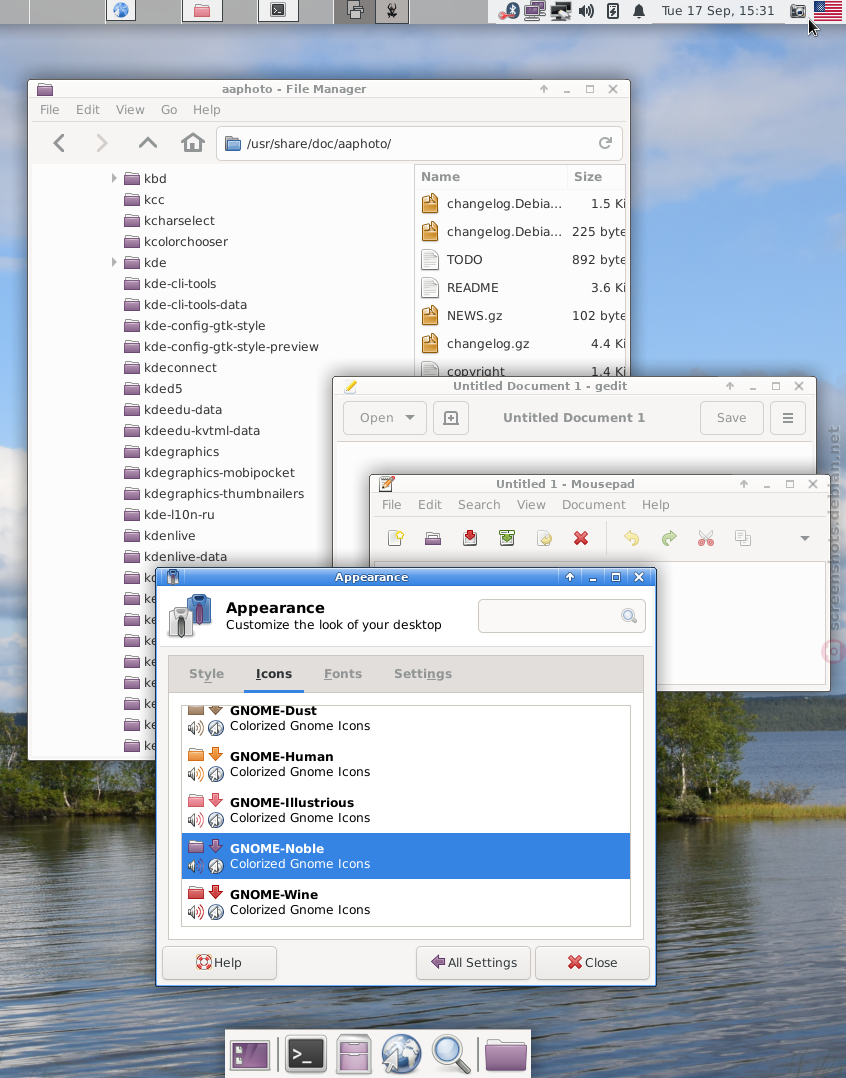
Task: Take screenshot via panel camera icon
Action: [797, 11]
